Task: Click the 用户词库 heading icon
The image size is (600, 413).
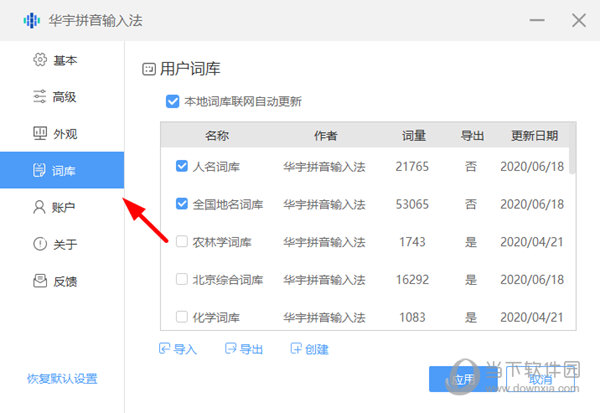Action: point(149,69)
